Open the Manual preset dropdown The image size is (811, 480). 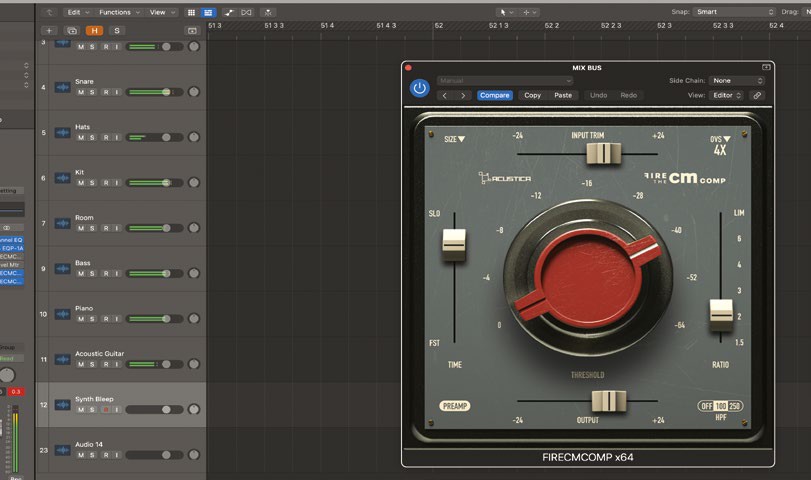pyautogui.click(x=505, y=81)
